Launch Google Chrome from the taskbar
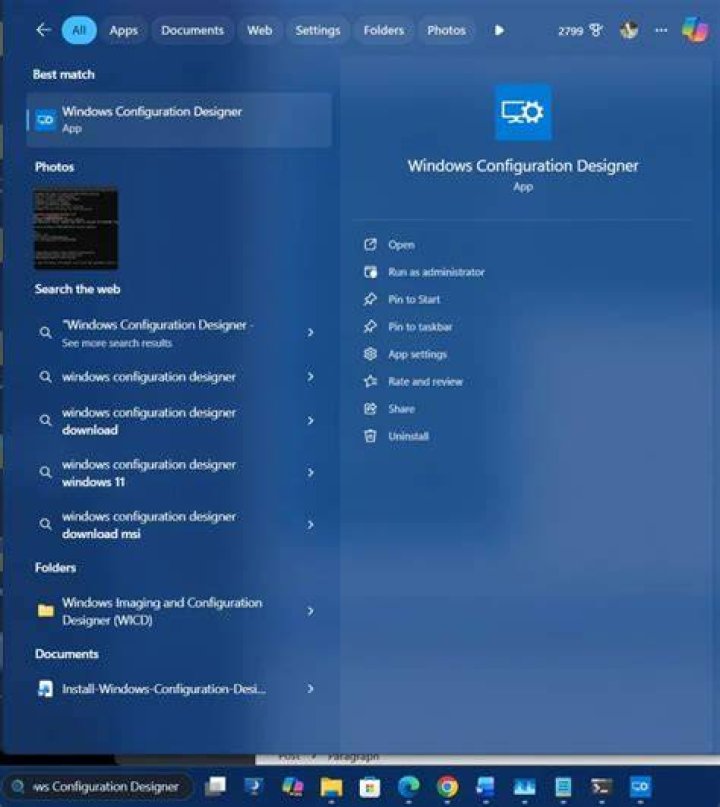Image resolution: width=720 pixels, height=807 pixels. click(447, 786)
